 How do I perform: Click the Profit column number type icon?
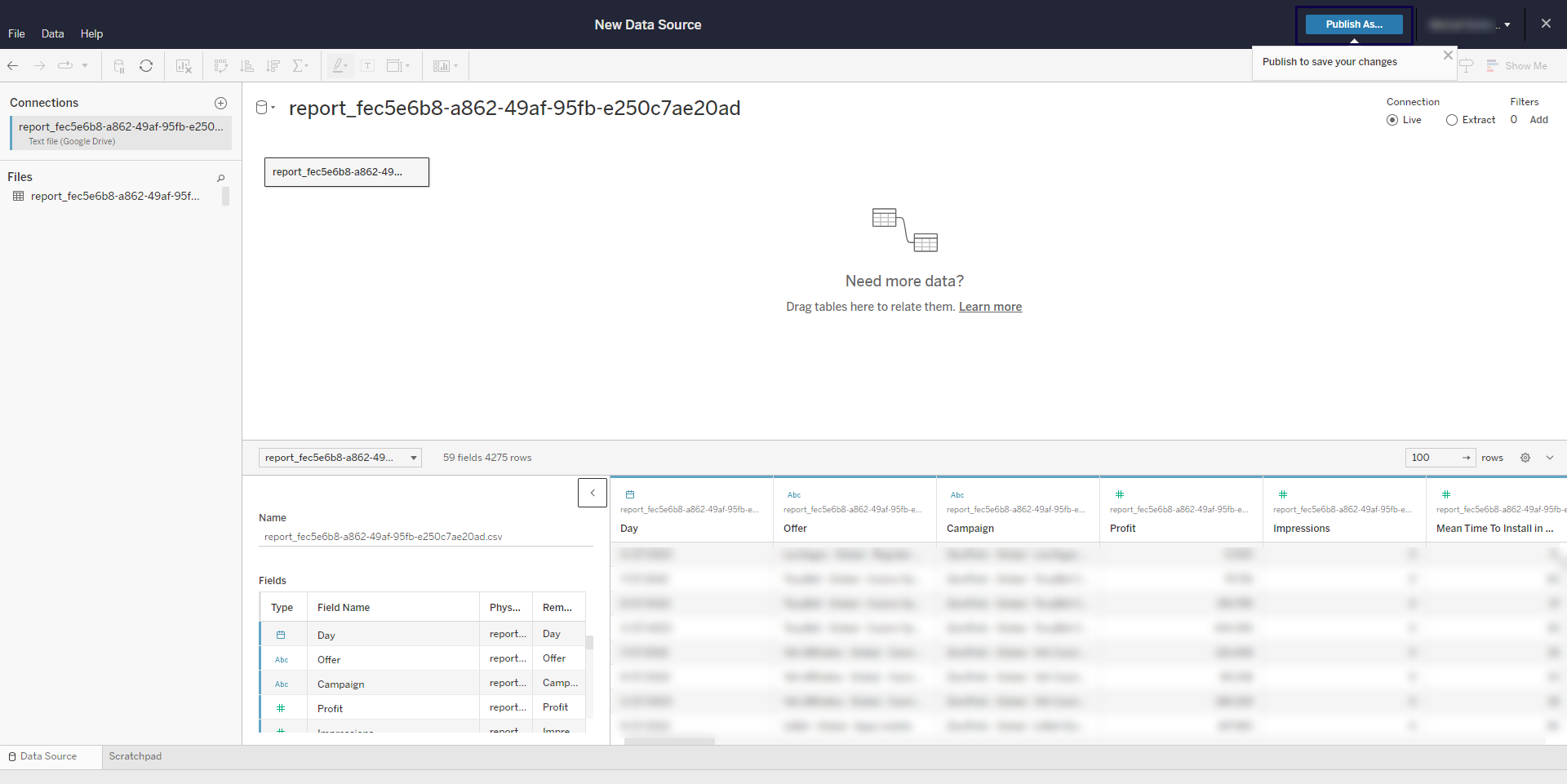(1119, 494)
